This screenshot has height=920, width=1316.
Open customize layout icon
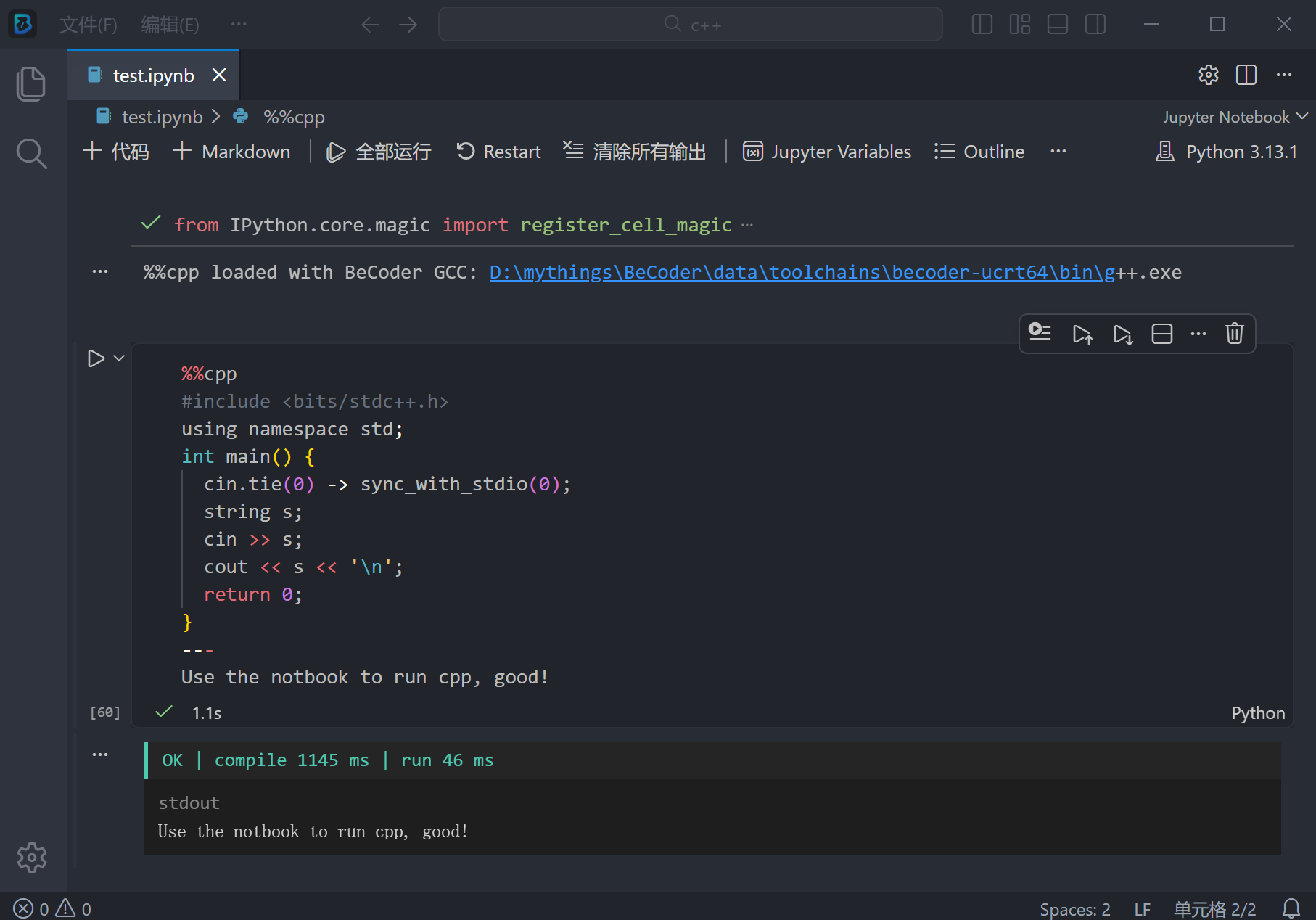(1019, 25)
